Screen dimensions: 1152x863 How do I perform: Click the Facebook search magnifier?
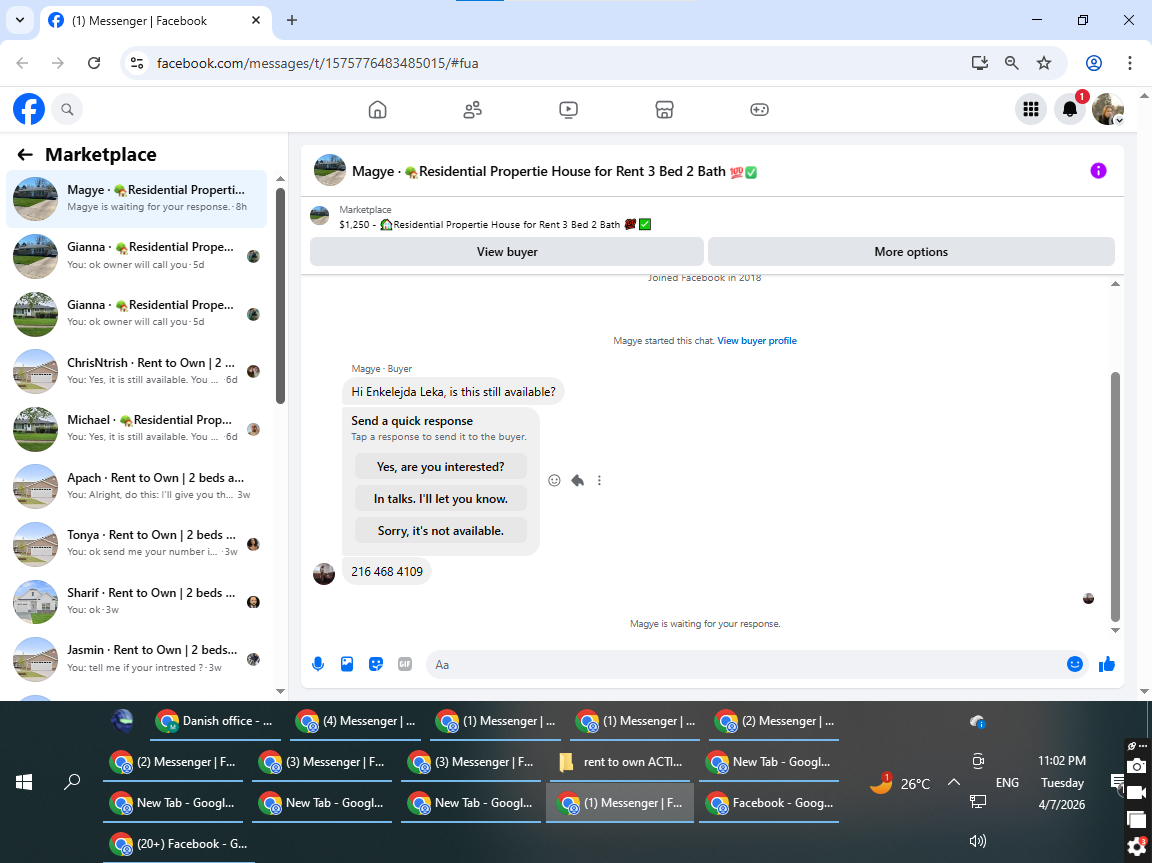[67, 109]
